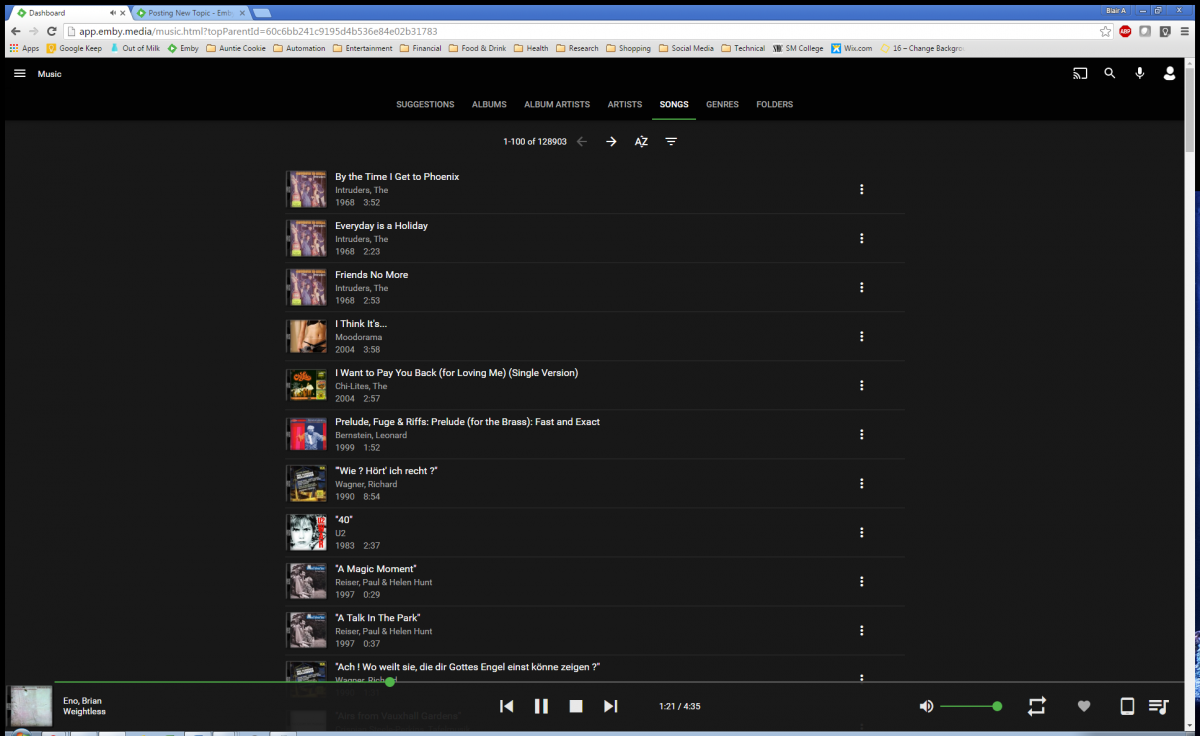Open more options for "A Magic Moment"
1200x736 pixels.
(861, 581)
